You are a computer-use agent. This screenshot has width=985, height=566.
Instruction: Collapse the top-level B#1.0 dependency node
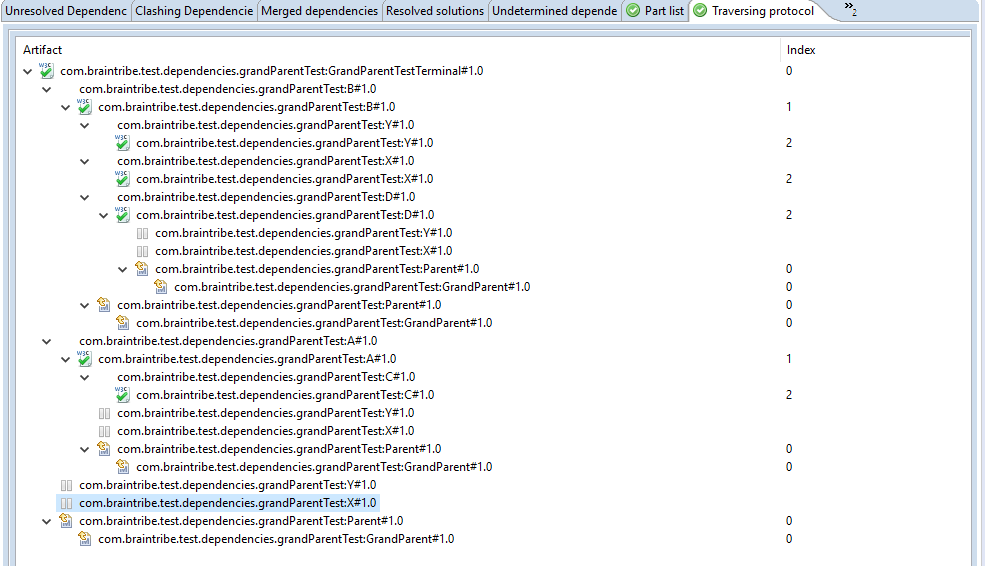(46, 89)
